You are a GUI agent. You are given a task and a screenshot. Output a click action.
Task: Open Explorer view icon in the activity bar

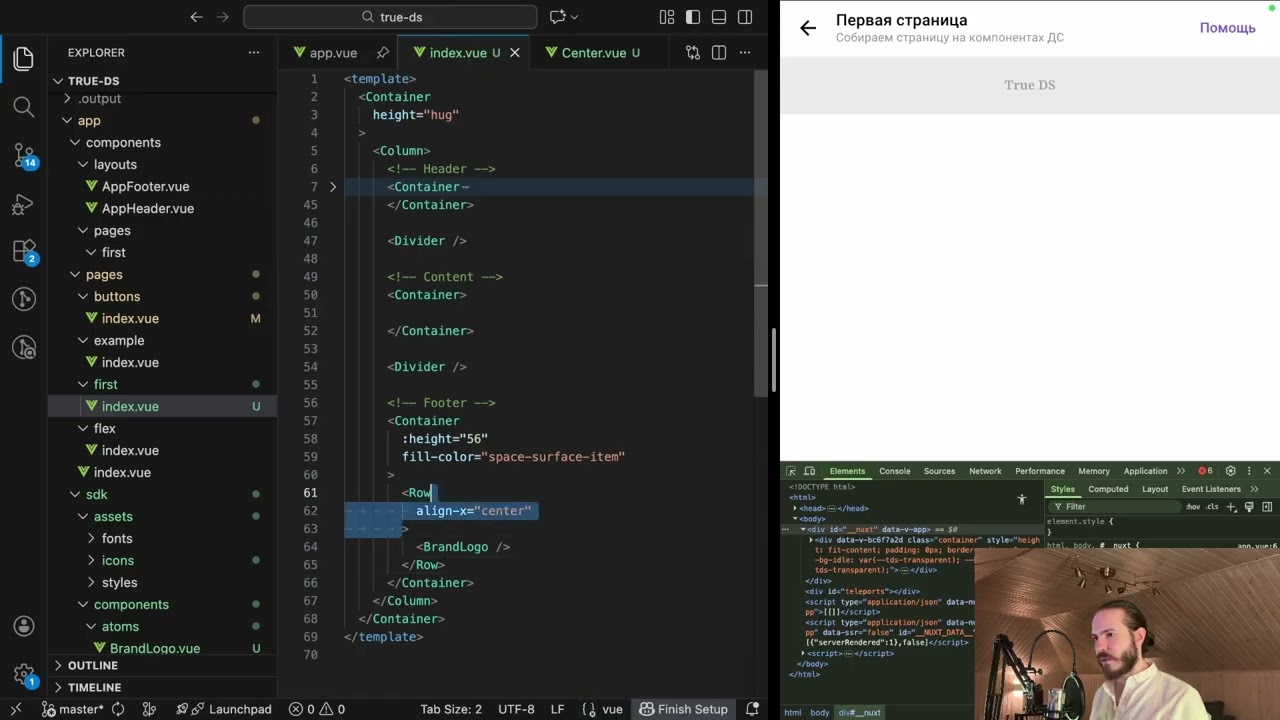[x=24, y=58]
